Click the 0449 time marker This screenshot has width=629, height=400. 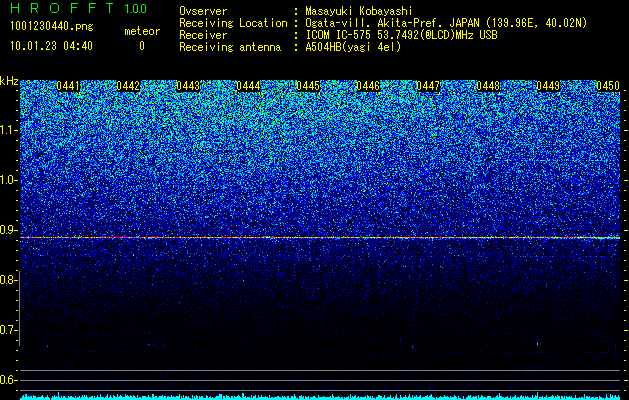point(548,86)
